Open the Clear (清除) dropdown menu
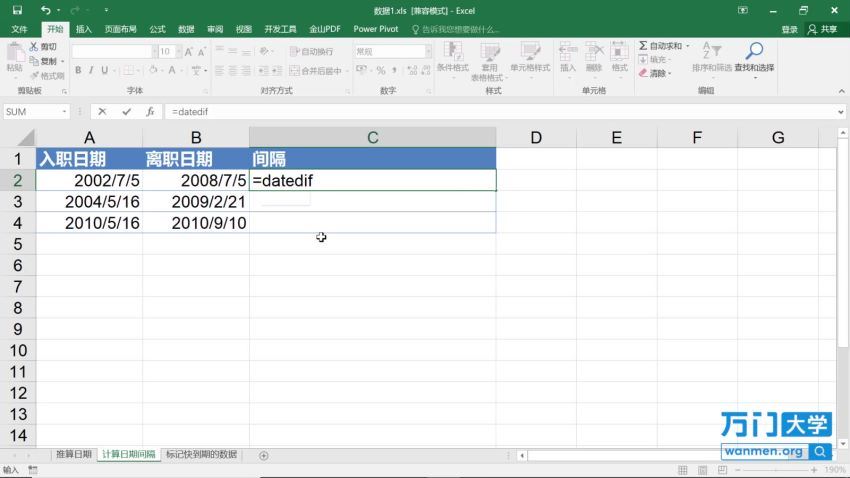The image size is (850, 478). point(658,73)
